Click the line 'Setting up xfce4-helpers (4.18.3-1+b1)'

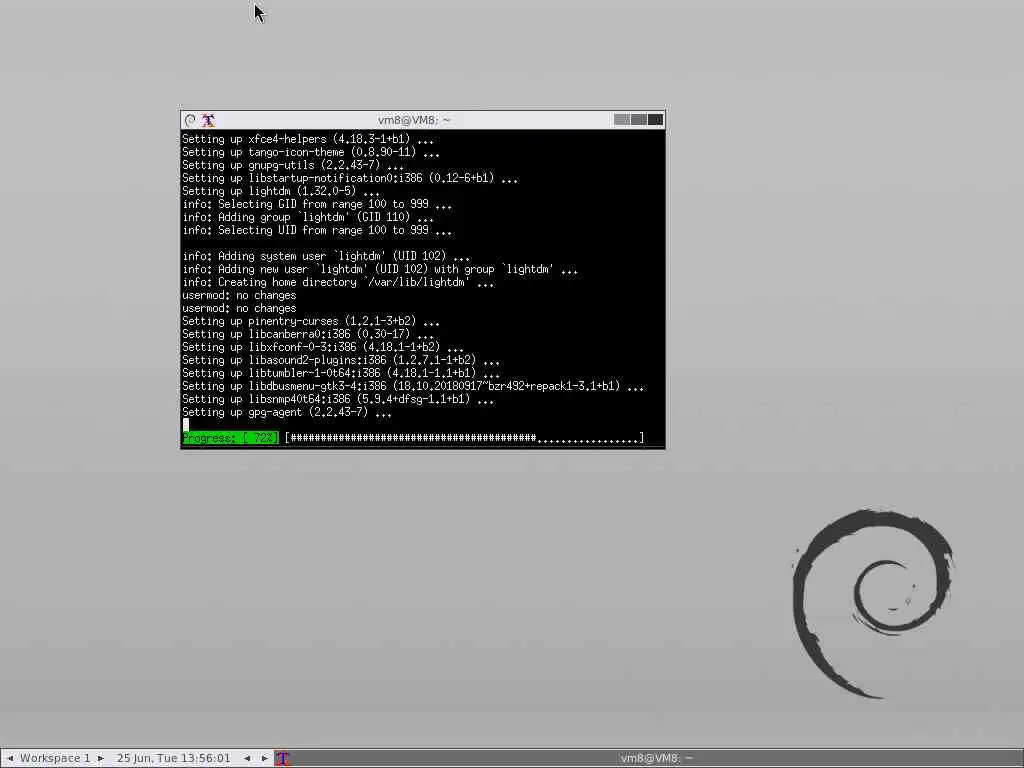(x=308, y=139)
